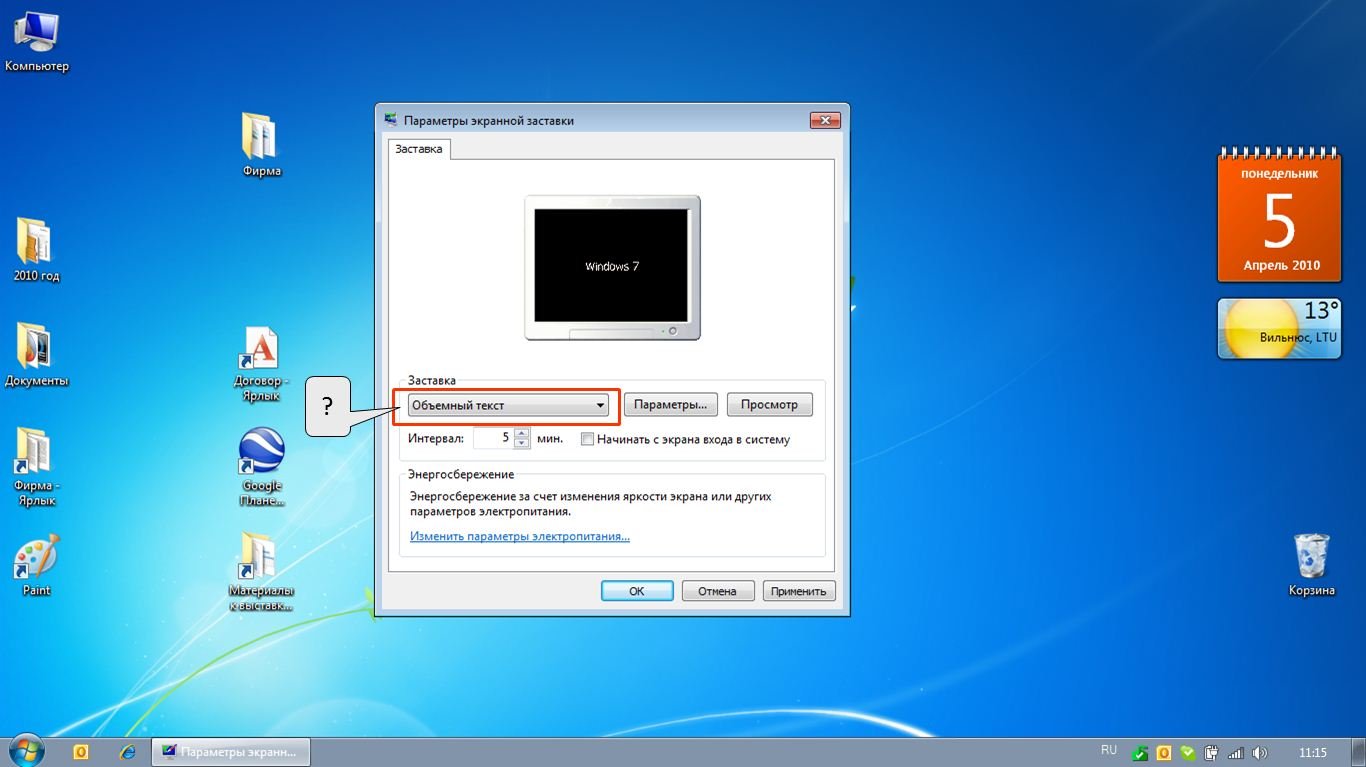1366x767 pixels.
Task: Select the Фирма folder on desktop
Action: (261, 138)
